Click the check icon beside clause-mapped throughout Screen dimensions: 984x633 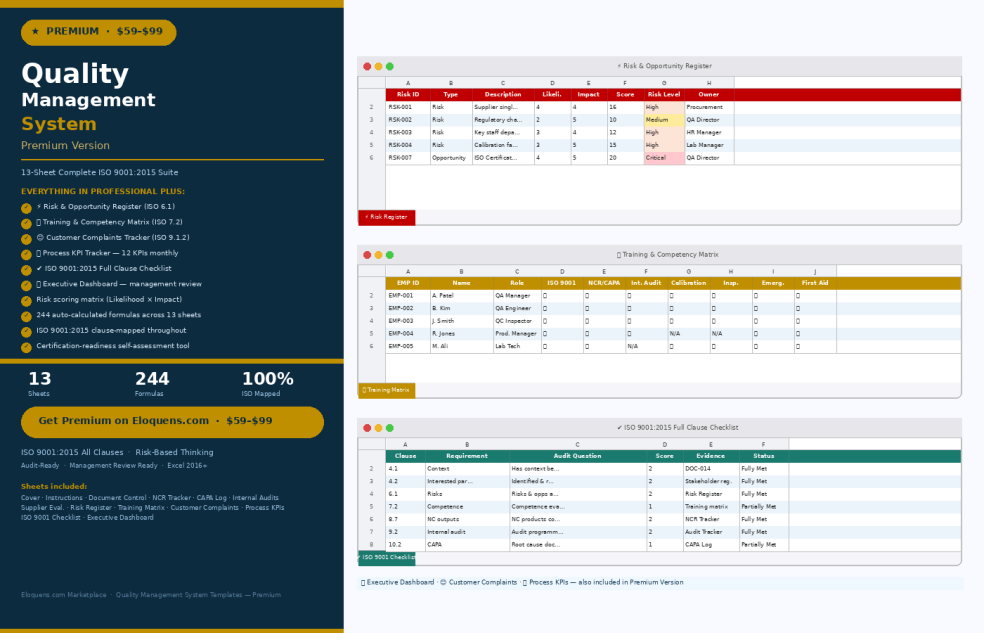pyautogui.click(x=26, y=332)
